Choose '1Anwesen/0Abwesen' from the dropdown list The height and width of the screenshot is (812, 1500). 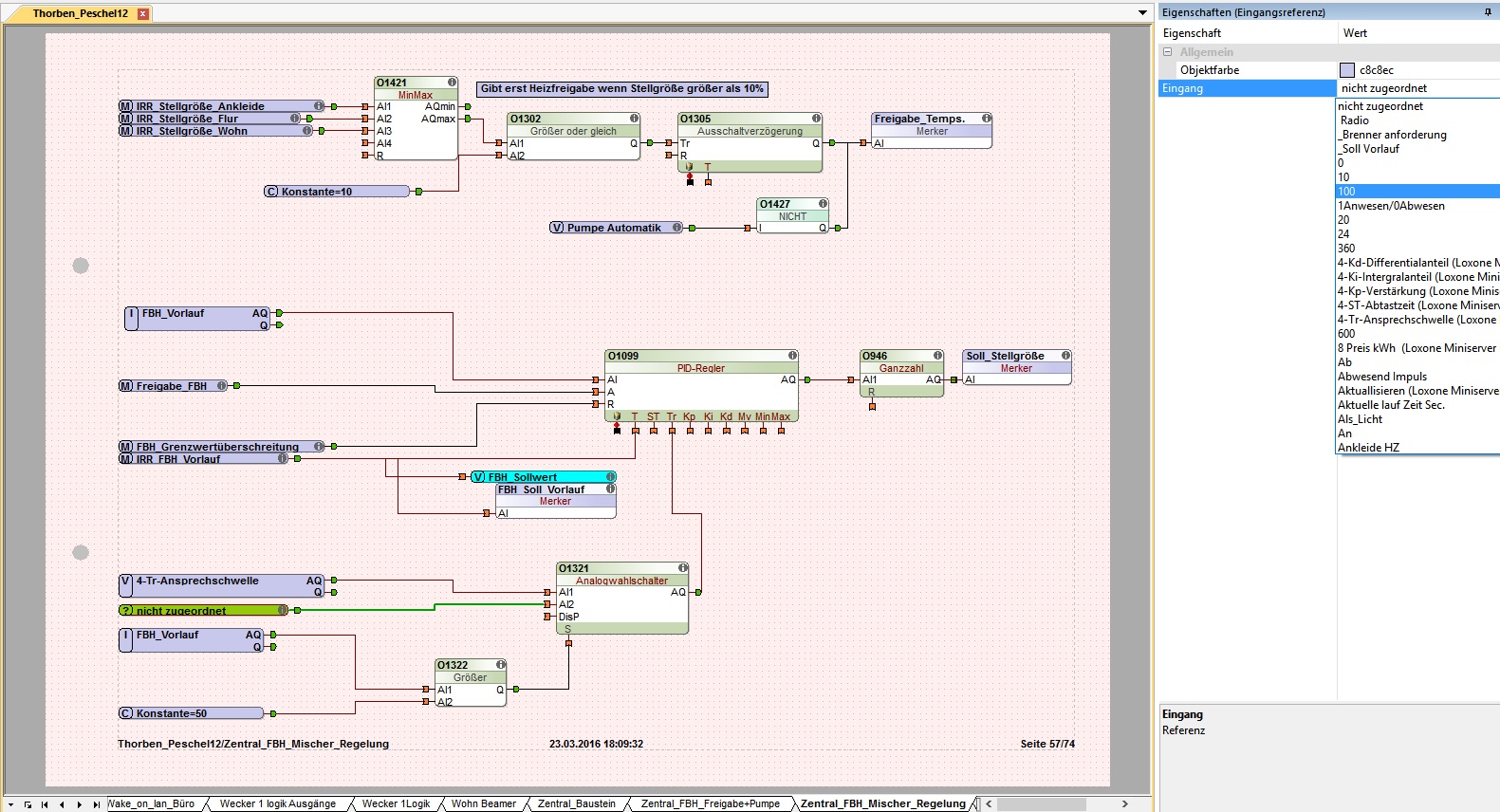click(x=1391, y=206)
